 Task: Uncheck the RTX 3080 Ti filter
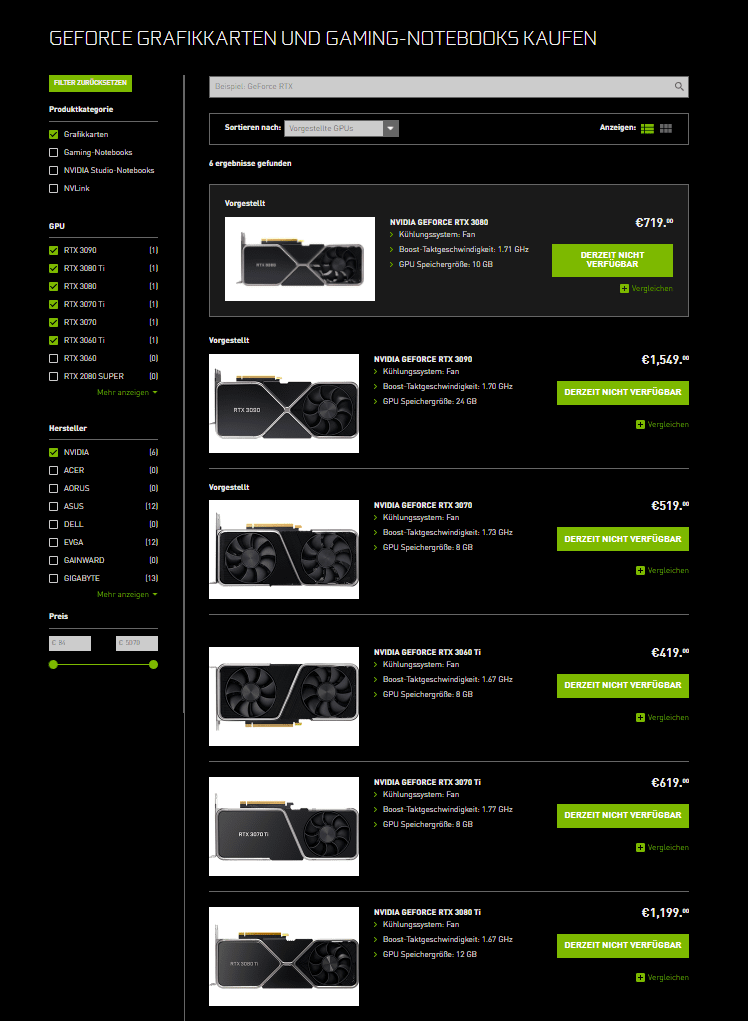(x=53, y=268)
